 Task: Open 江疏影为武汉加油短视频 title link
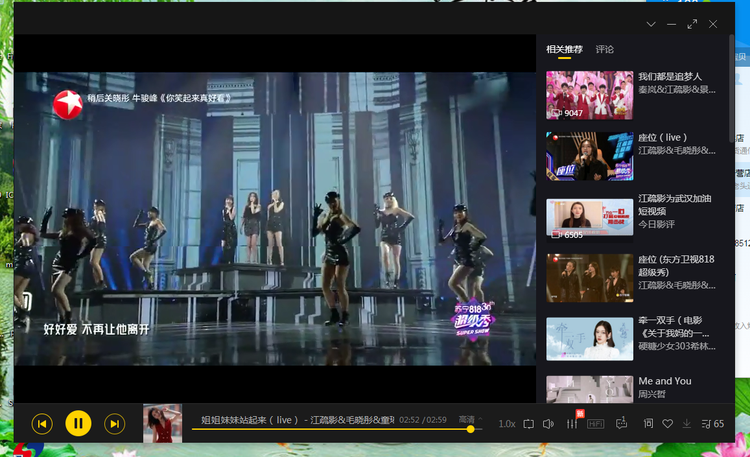coord(675,205)
